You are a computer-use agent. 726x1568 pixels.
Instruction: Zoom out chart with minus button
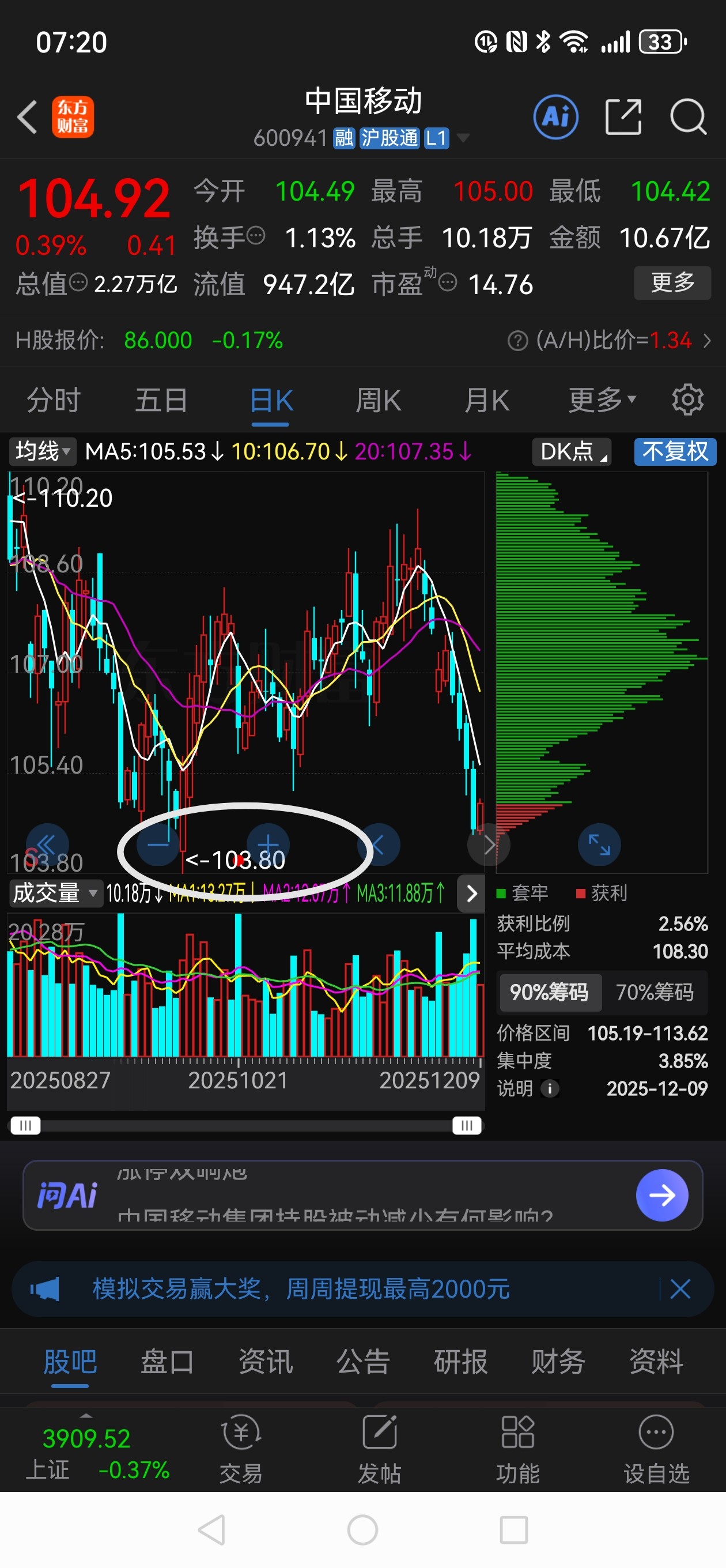pos(158,845)
